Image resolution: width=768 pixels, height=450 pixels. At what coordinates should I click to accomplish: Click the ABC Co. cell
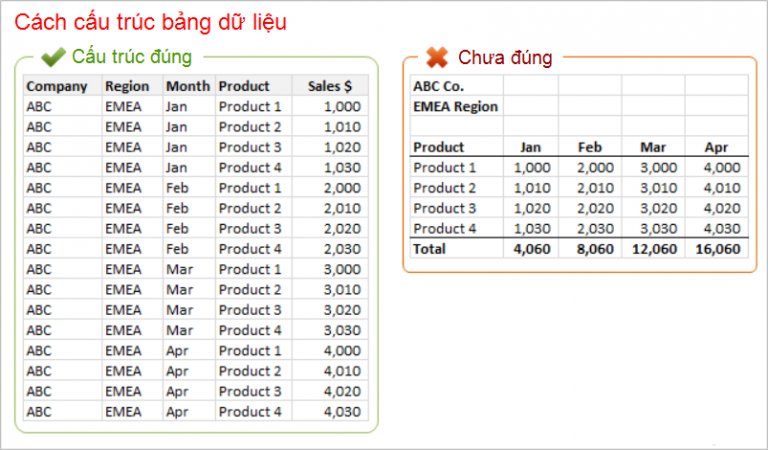(439, 86)
